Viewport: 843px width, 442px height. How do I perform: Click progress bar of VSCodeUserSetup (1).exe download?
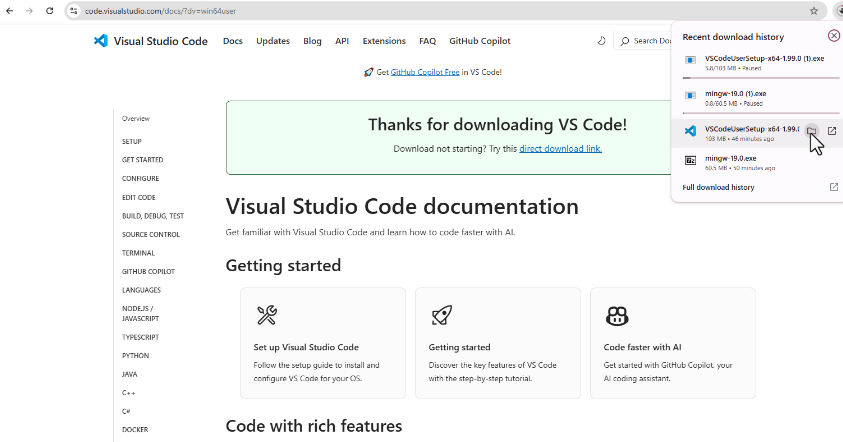coord(761,78)
